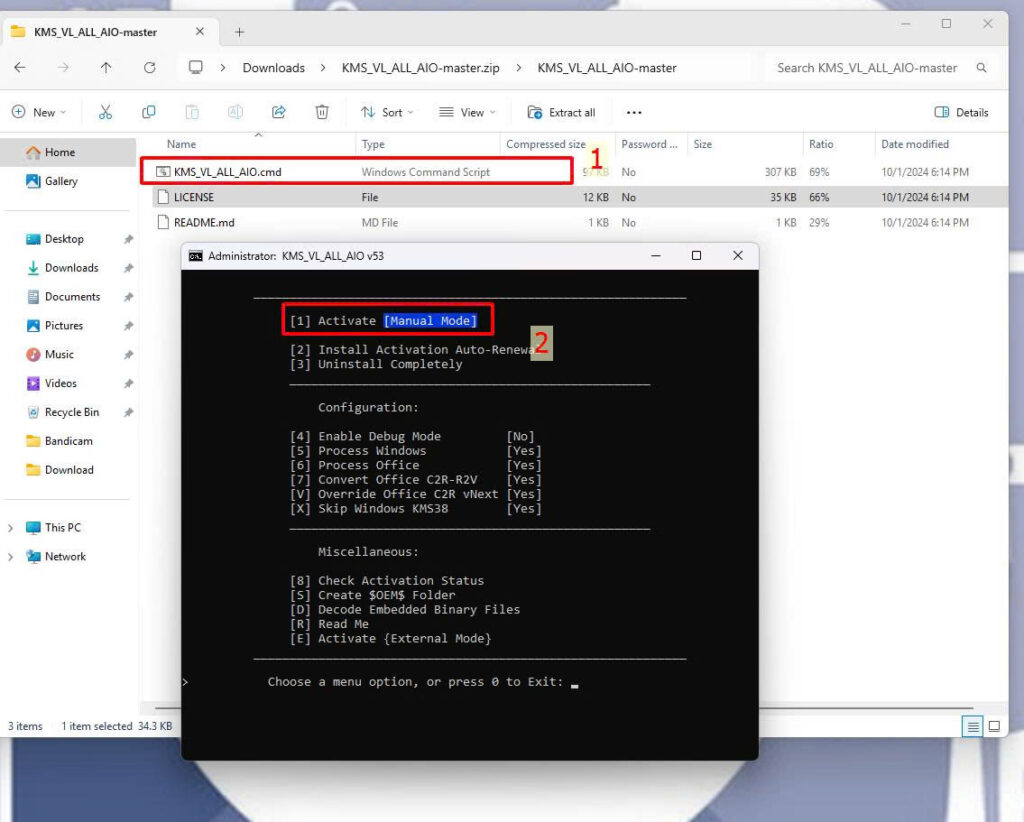Viewport: 1024px width, 822px height.
Task: Click the Share icon in toolbar
Action: [x=279, y=112]
